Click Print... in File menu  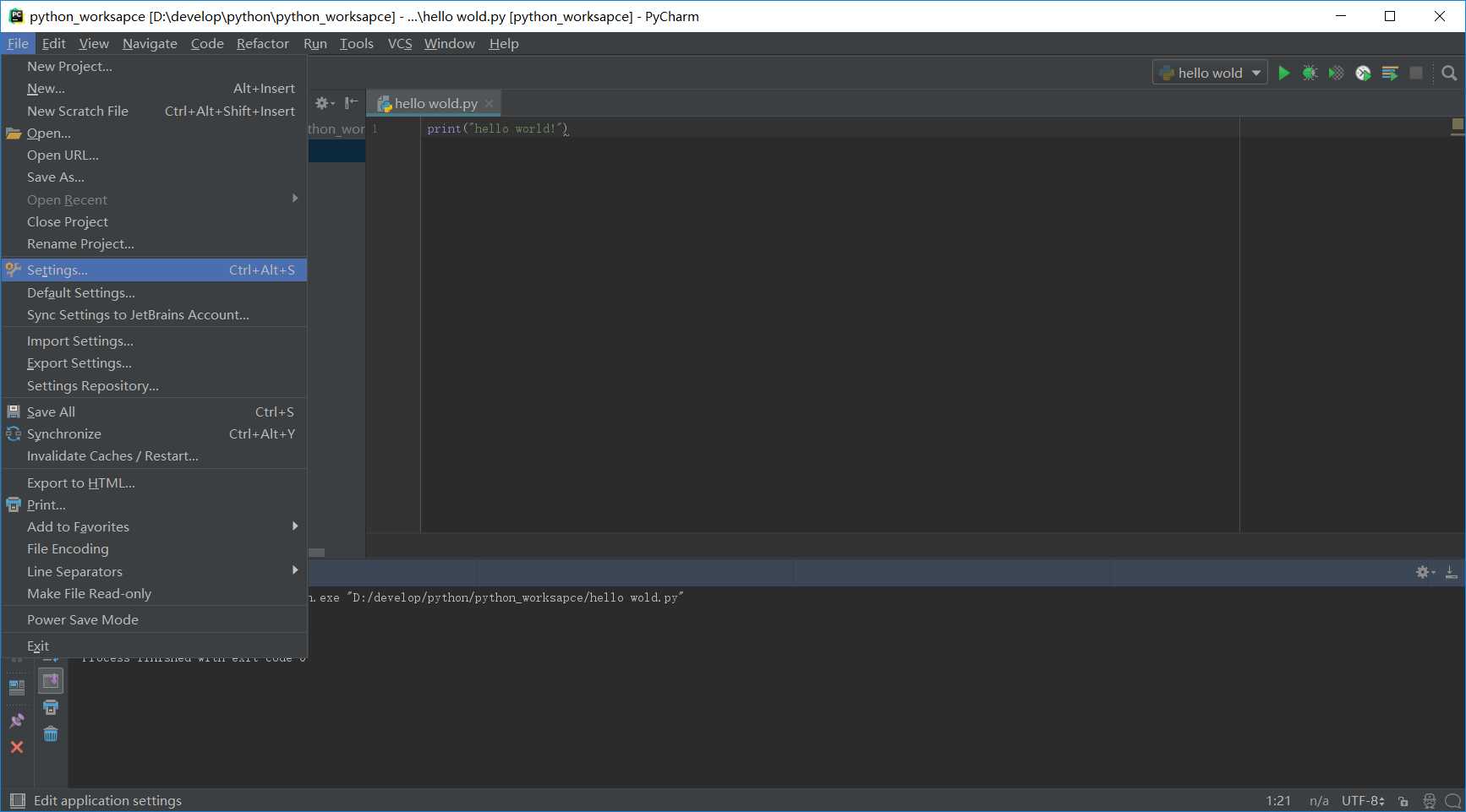click(154, 504)
